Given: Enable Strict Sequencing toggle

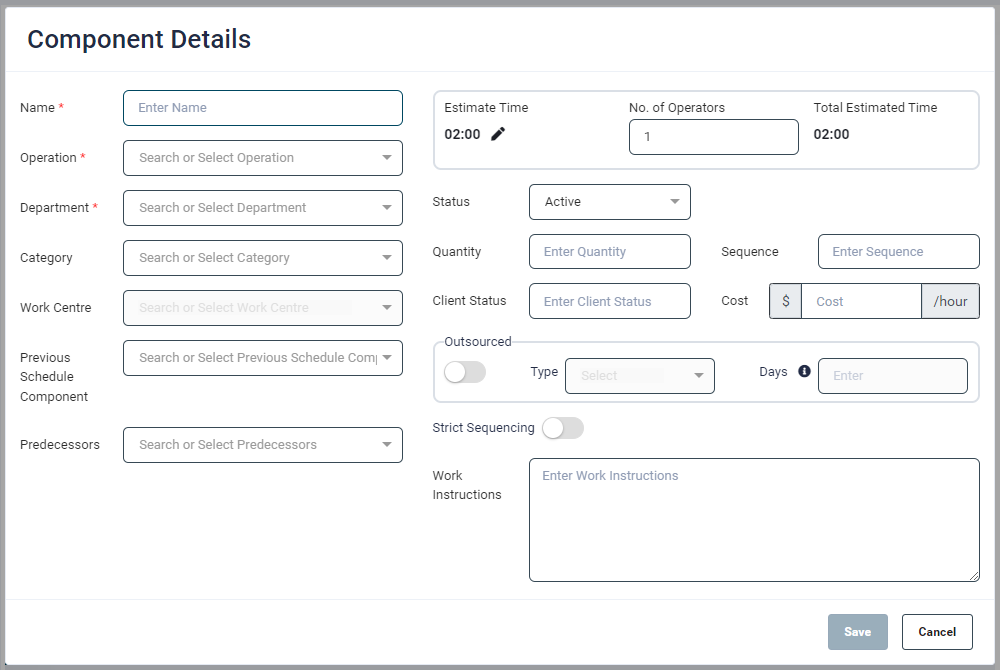Looking at the screenshot, I should (x=562, y=428).
